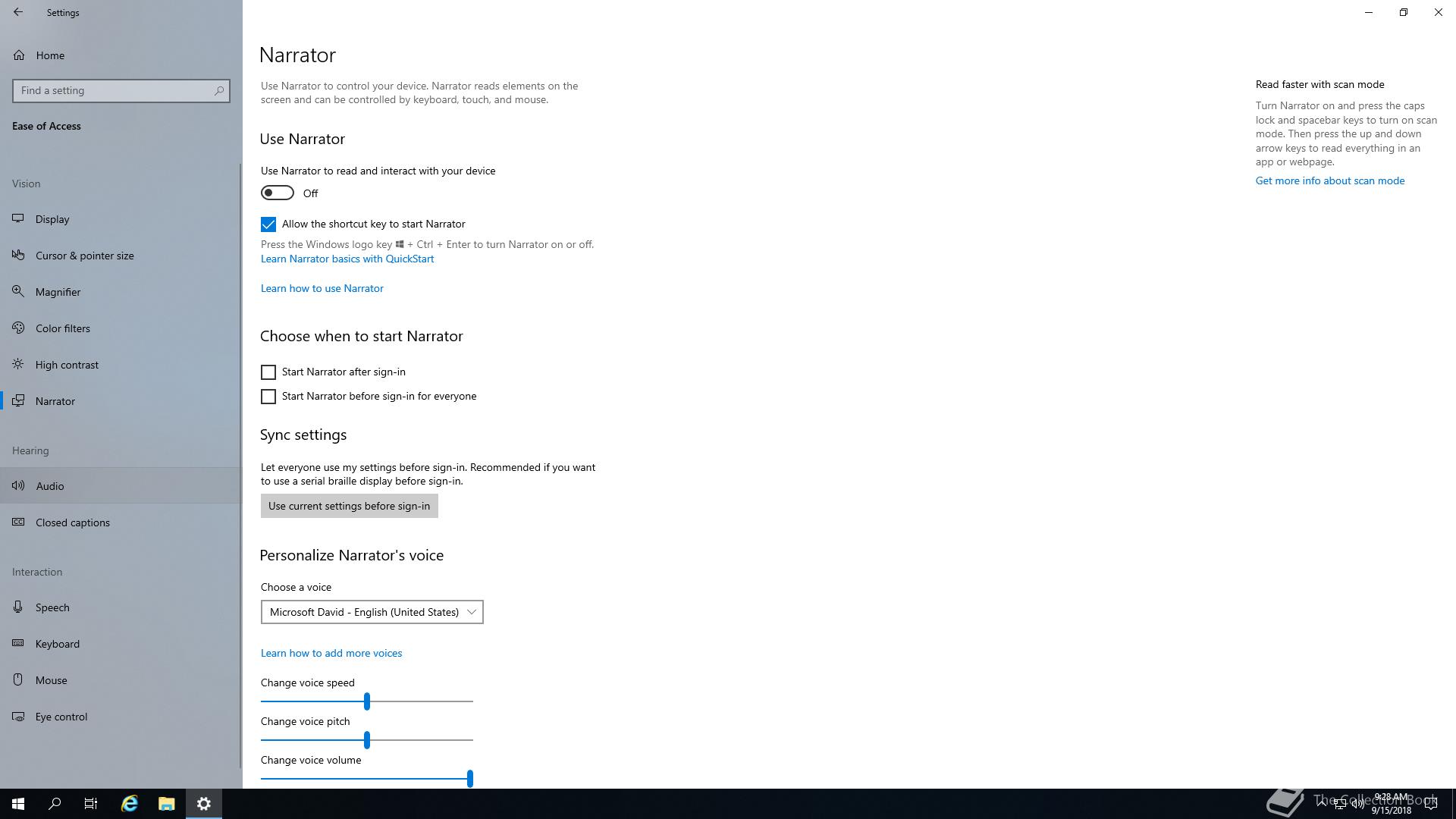The height and width of the screenshot is (819, 1456).
Task: Uncheck Allow the shortcut key checkbox
Action: (x=268, y=224)
